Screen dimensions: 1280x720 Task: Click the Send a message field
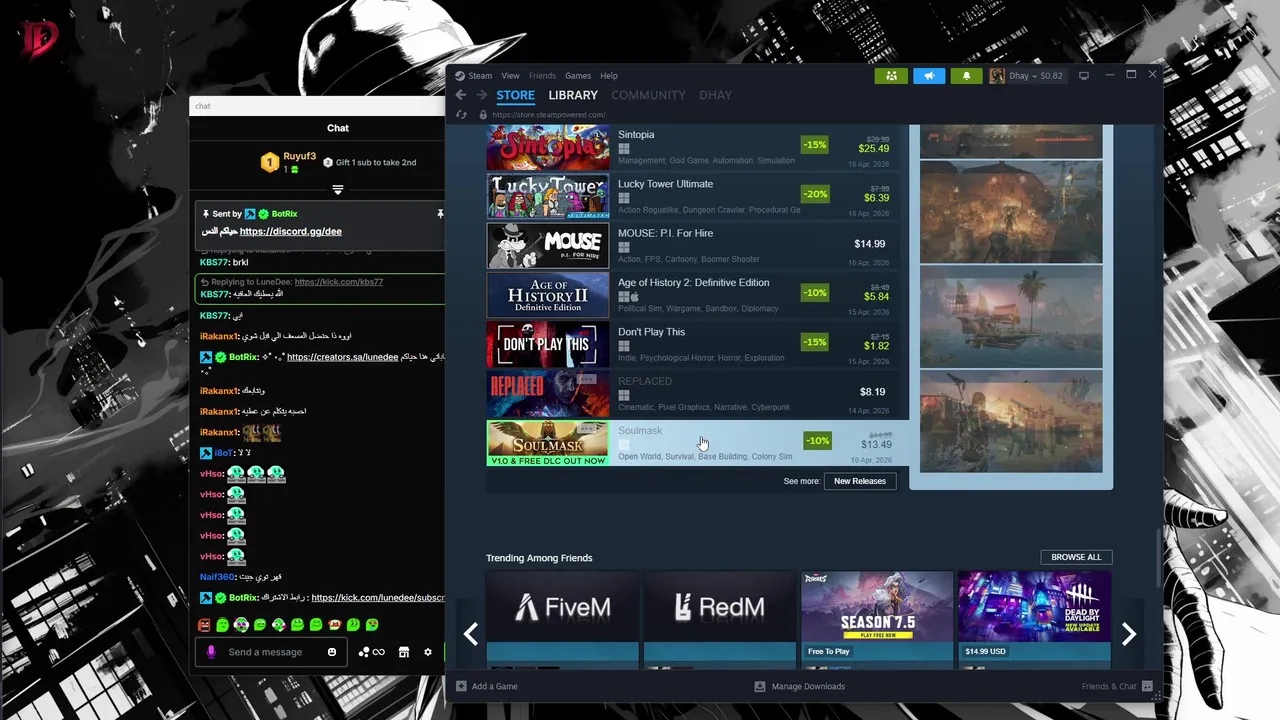click(x=273, y=652)
